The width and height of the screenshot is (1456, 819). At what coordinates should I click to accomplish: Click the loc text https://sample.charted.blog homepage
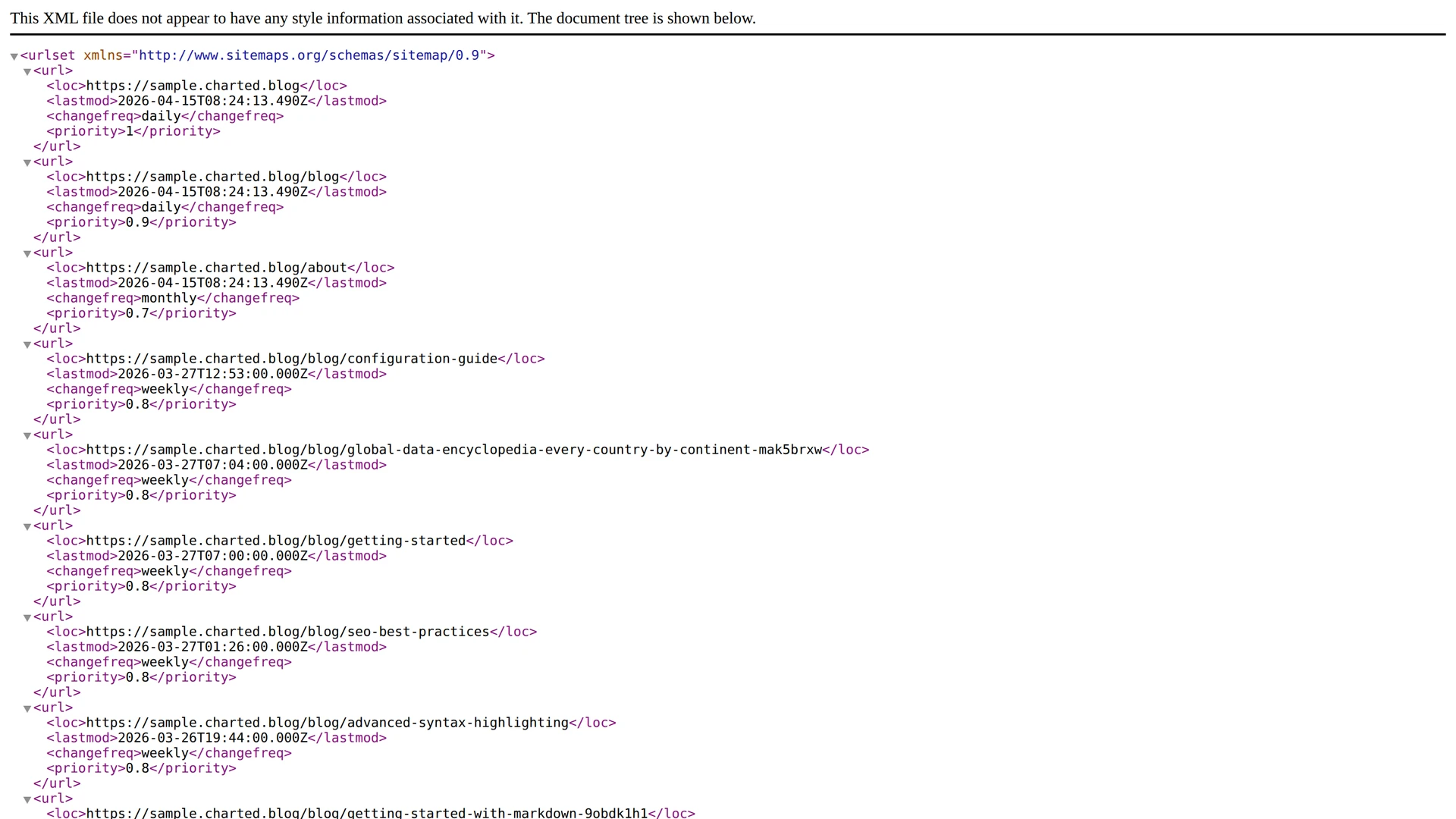[x=193, y=86]
